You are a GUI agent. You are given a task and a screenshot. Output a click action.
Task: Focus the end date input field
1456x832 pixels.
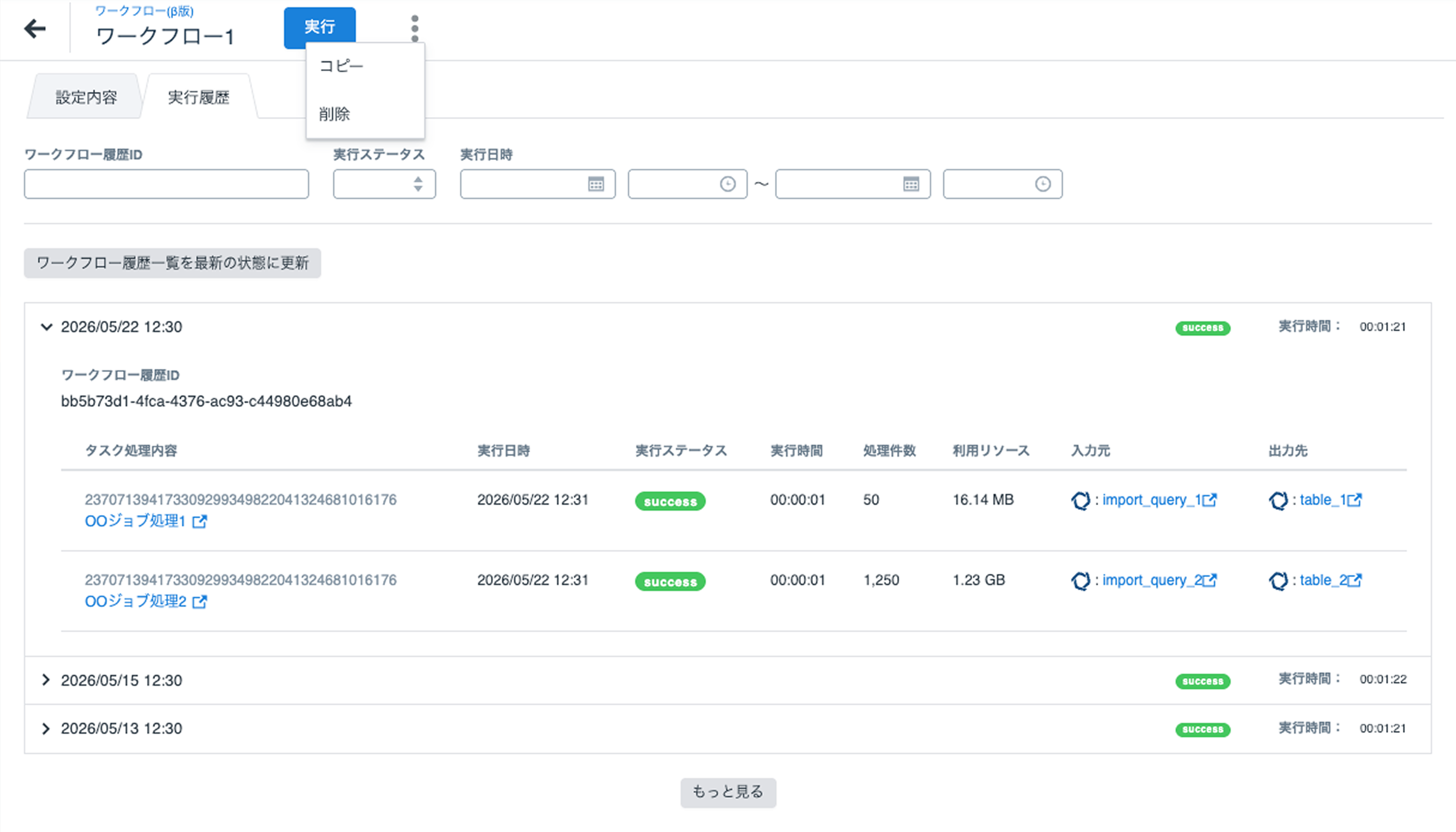[853, 184]
